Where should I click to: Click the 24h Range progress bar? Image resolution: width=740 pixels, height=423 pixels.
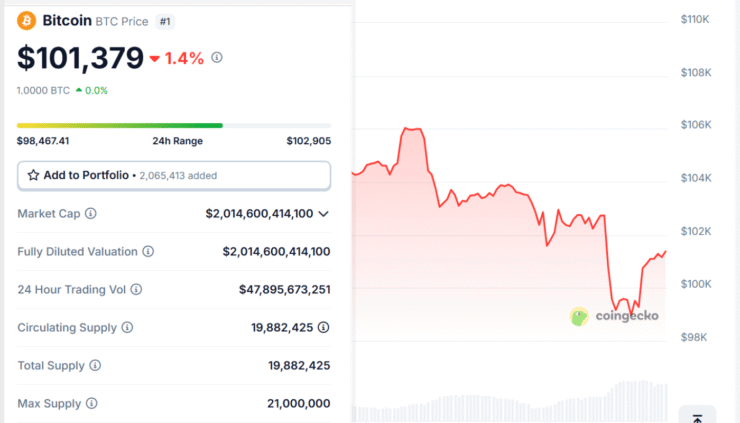click(174, 126)
